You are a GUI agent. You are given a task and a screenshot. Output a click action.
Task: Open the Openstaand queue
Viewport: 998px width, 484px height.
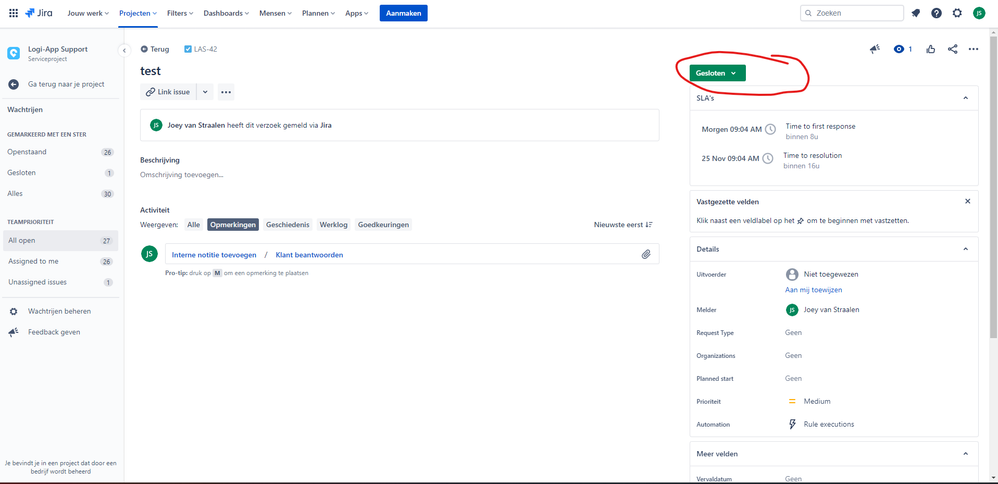(x=60, y=152)
